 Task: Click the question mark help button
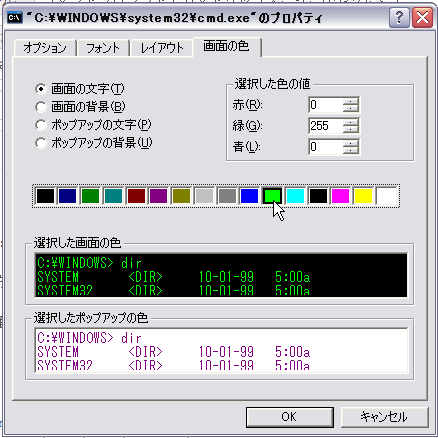399,17
